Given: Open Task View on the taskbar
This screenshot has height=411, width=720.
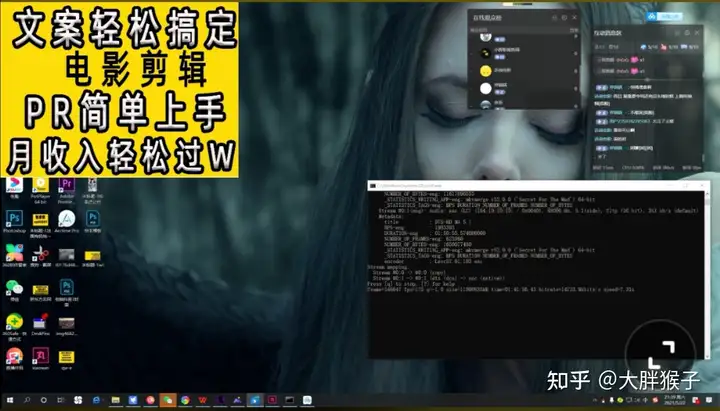Looking at the screenshot, I should (60, 400).
